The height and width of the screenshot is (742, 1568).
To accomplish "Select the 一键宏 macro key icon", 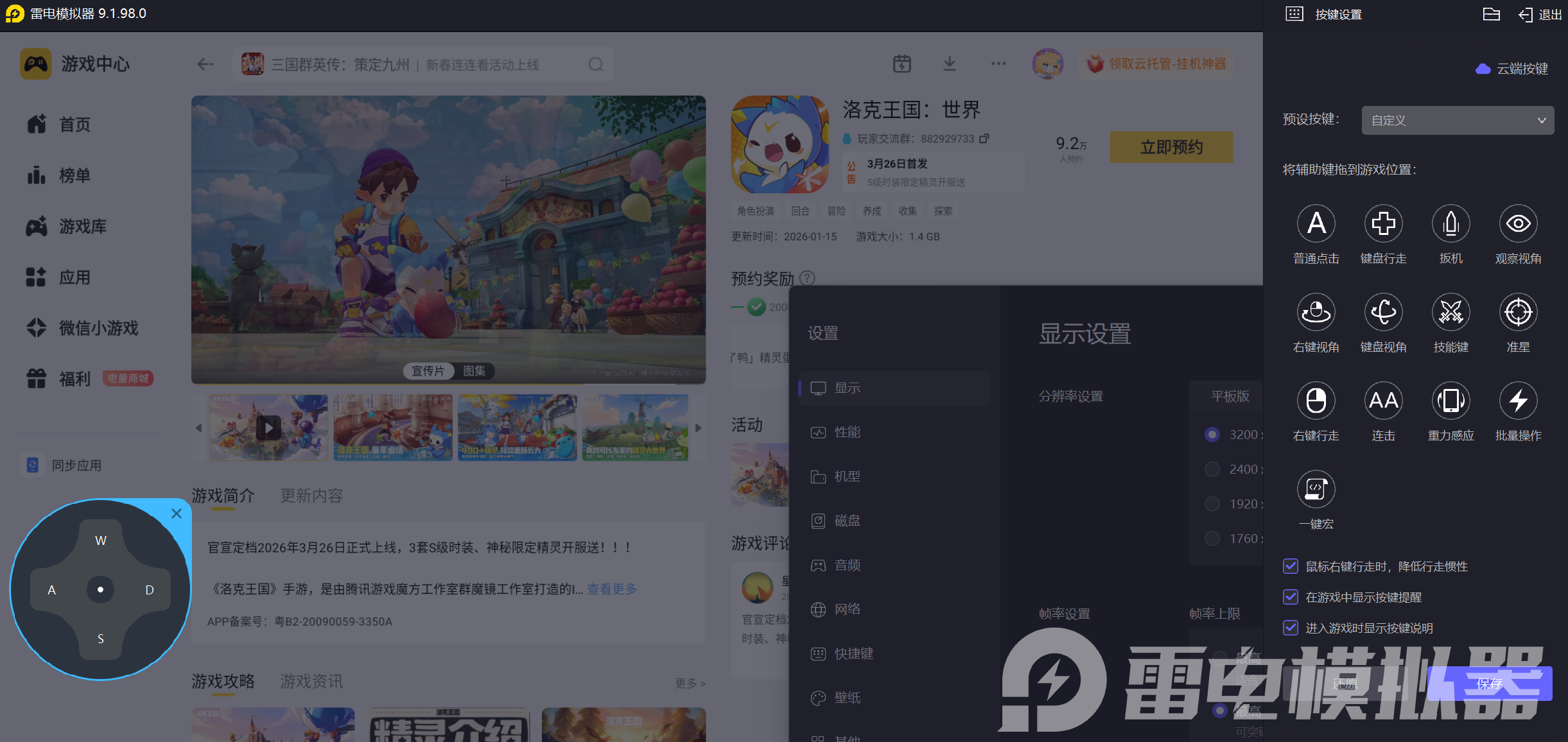I will (1316, 490).
